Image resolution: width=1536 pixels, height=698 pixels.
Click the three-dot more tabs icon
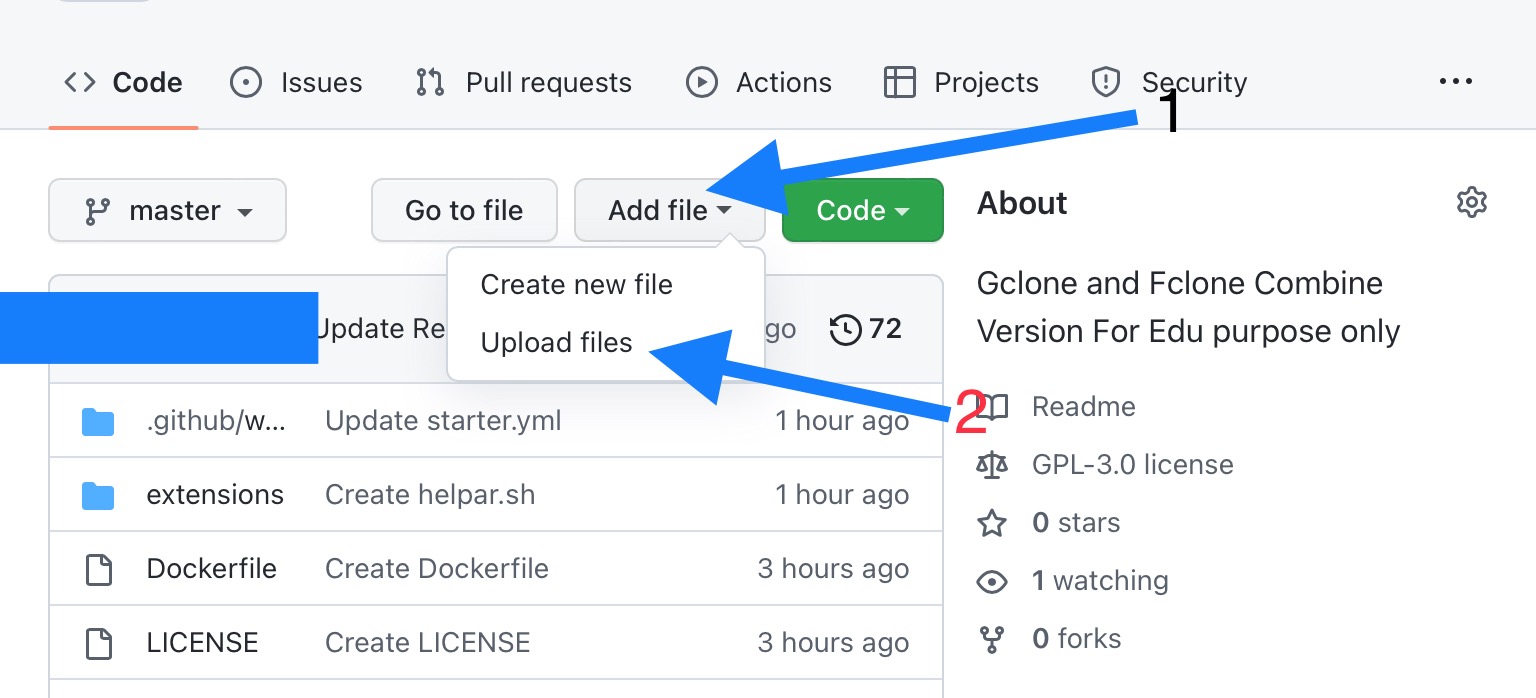click(1455, 82)
